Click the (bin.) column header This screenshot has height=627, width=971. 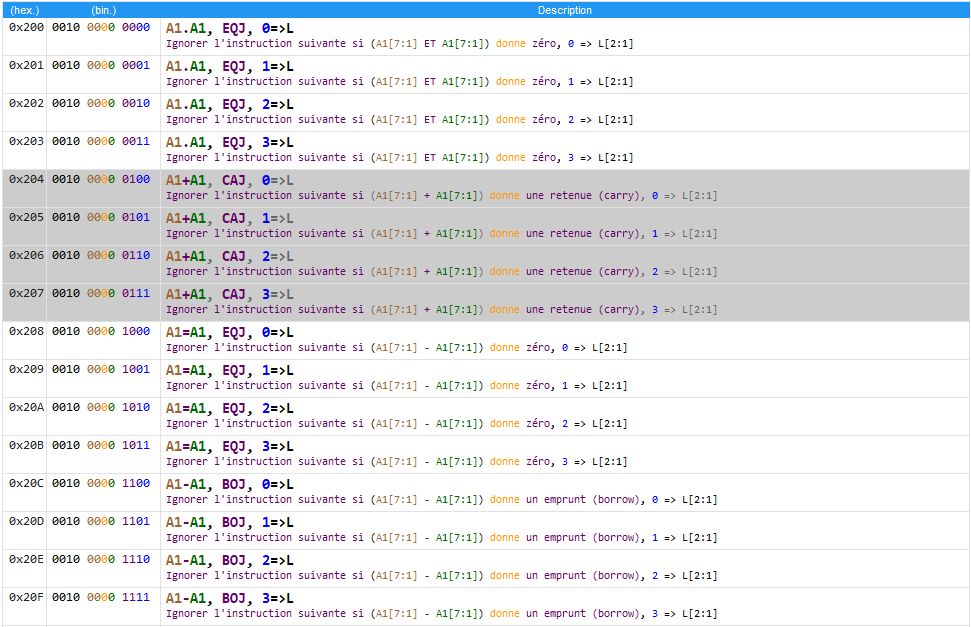[x=103, y=10]
